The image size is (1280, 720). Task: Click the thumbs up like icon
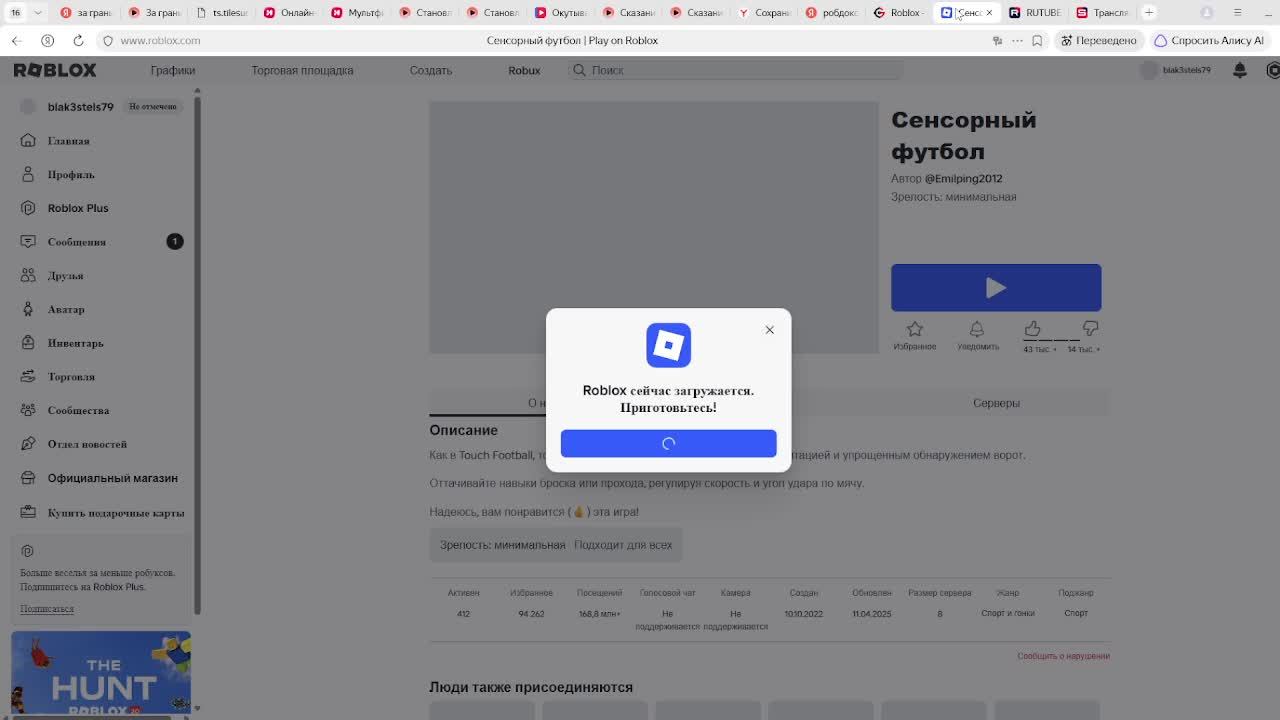pos(1032,328)
